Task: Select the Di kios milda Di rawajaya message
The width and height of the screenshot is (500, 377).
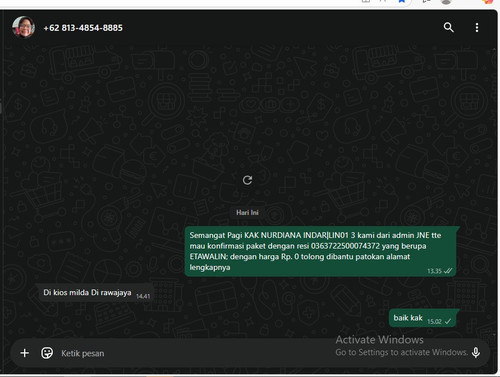Action: [94, 293]
